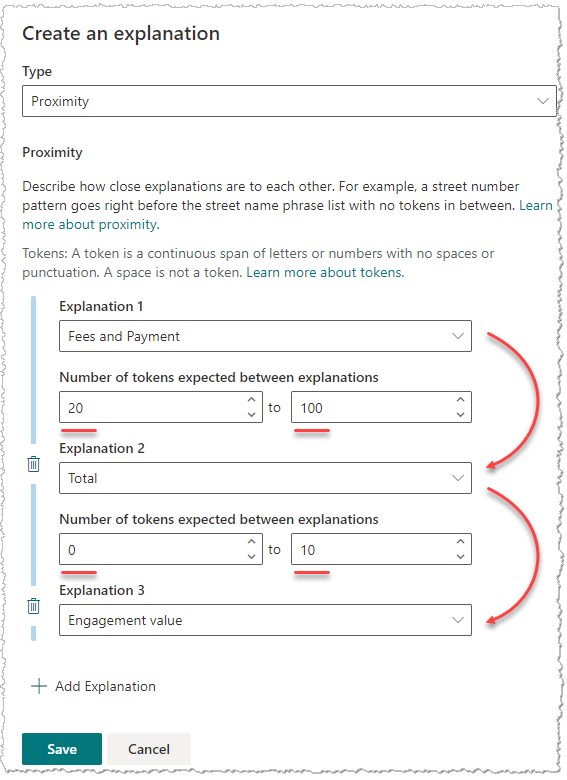Image resolution: width=567 pixels, height=780 pixels.
Task: Open the Engagement value dropdown
Action: pyautogui.click(x=265, y=620)
